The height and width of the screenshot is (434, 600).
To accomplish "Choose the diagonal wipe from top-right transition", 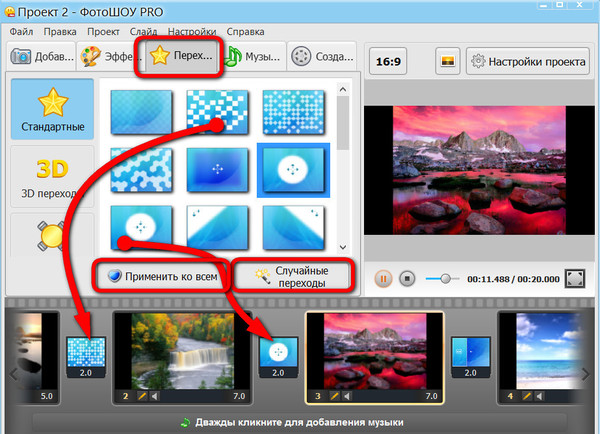I will (x=293, y=227).
